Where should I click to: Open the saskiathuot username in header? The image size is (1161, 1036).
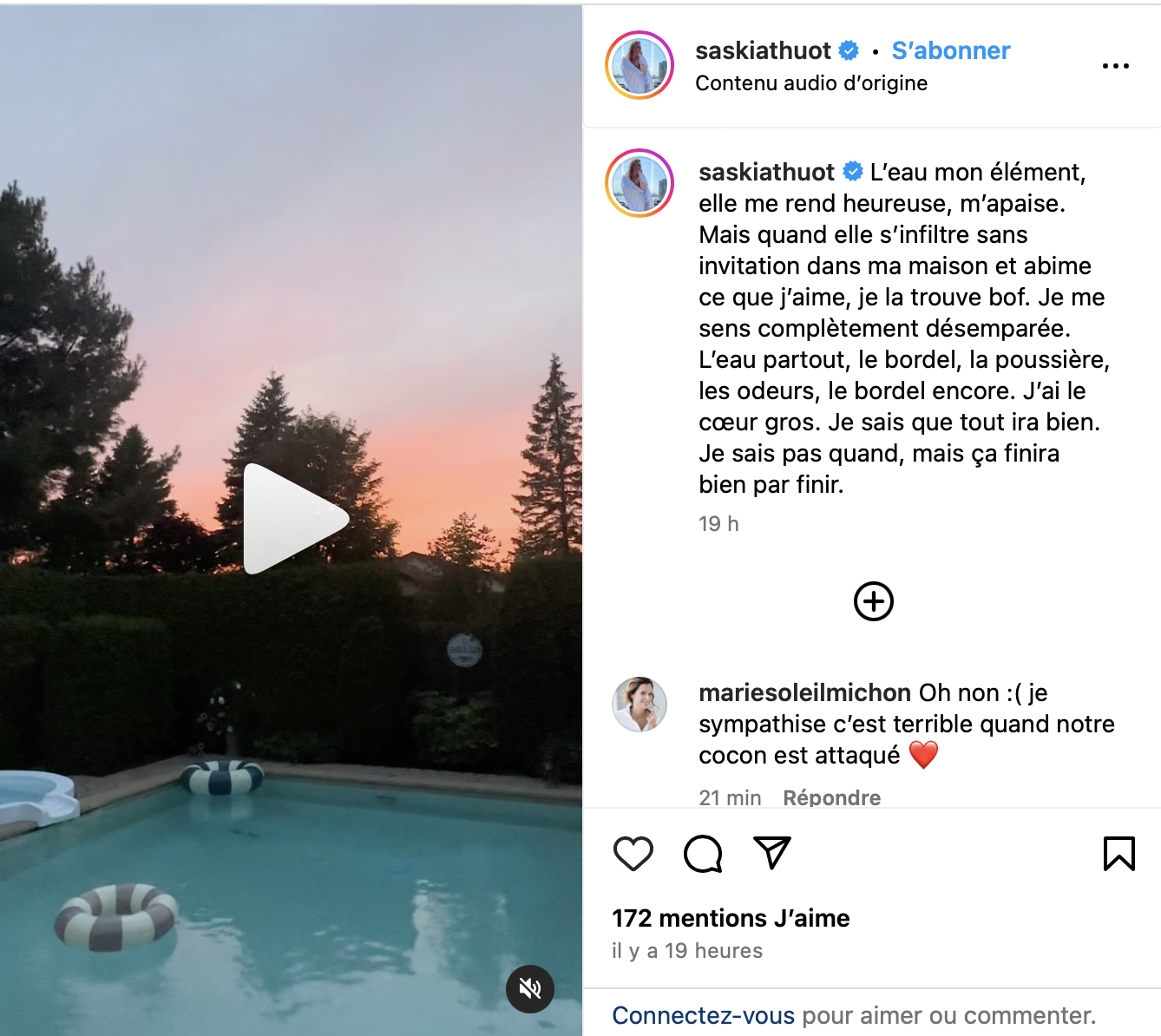click(x=764, y=51)
